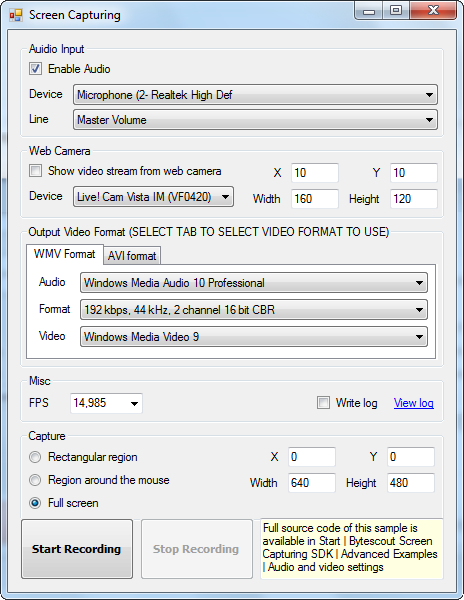
Task: Expand the Windows Media Video 9 dropdown
Action: (x=254, y=337)
